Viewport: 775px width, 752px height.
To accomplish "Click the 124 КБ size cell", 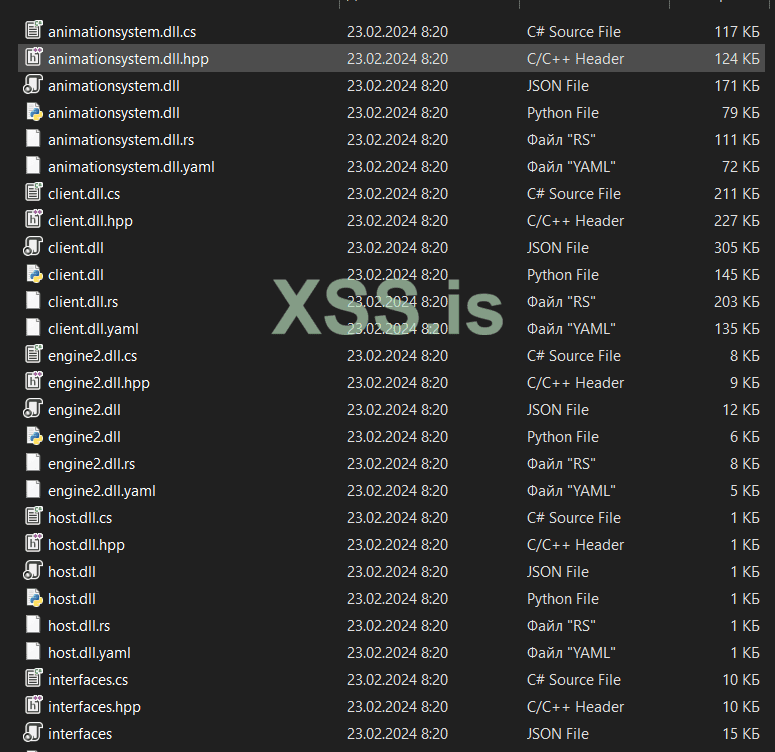I will (x=737, y=59).
